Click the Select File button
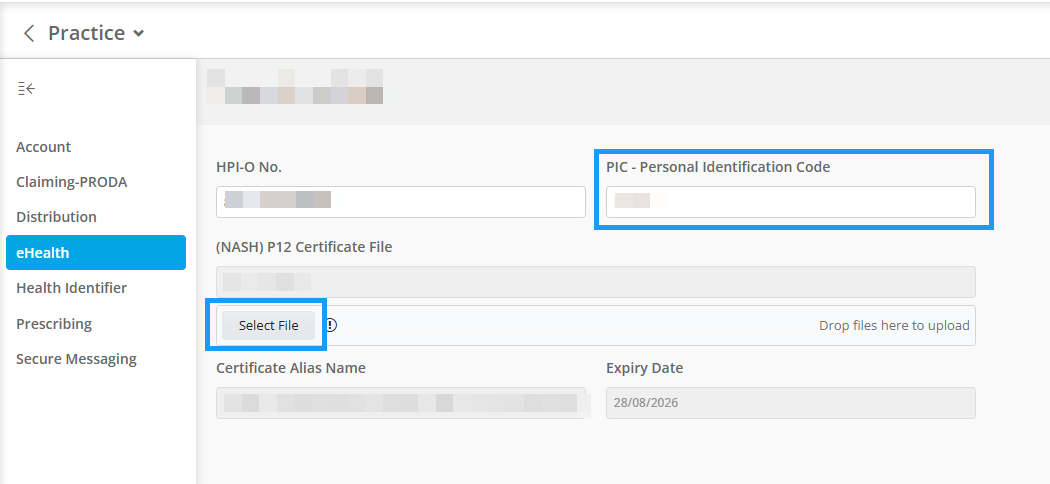 coord(269,325)
